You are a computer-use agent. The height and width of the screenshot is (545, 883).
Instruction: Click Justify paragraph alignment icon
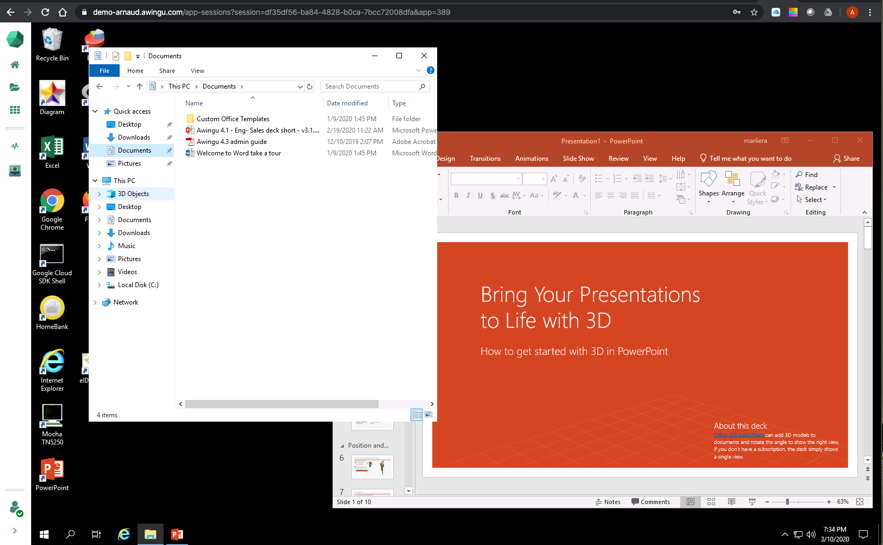635,195
